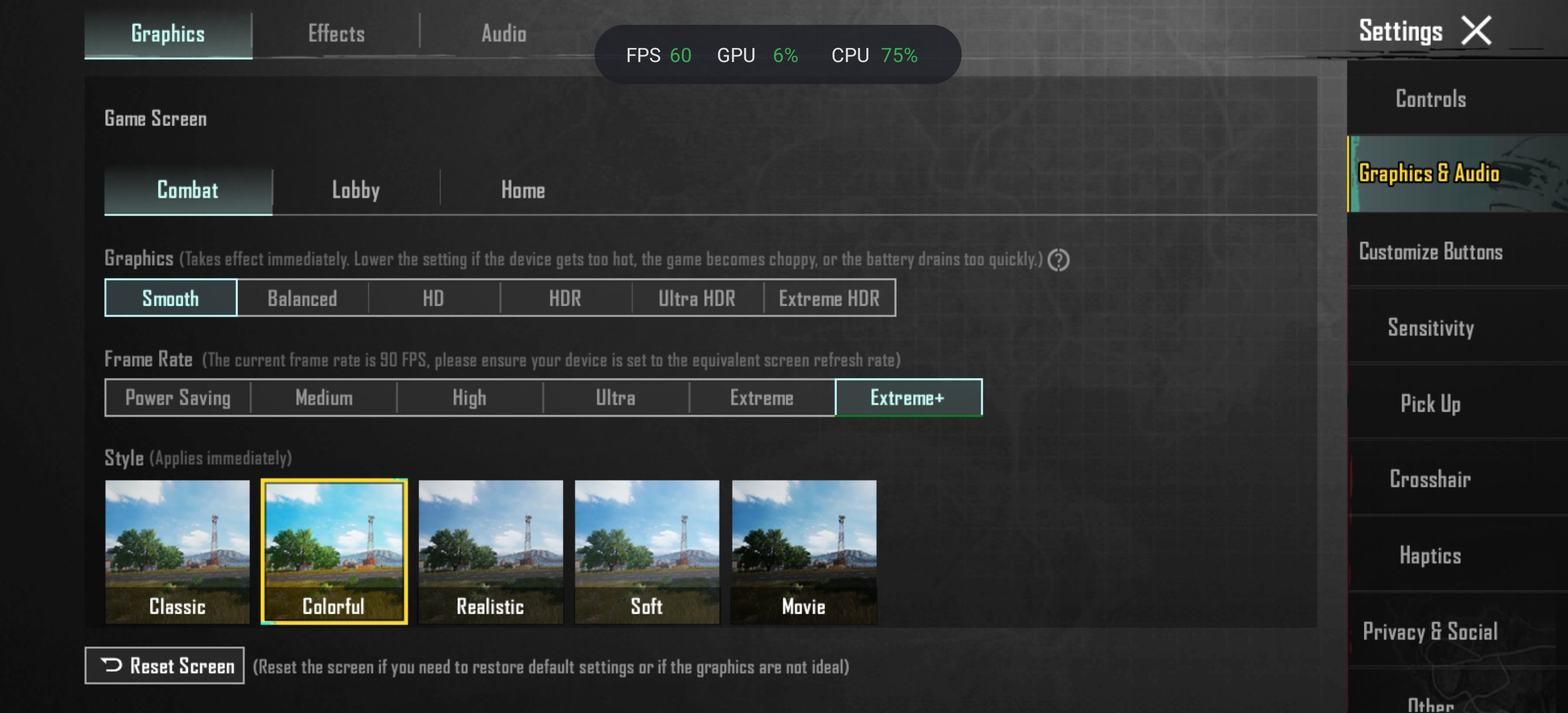Image resolution: width=1568 pixels, height=713 pixels.
Task: Switch Game Screen to Lobby tab
Action: [x=355, y=191]
